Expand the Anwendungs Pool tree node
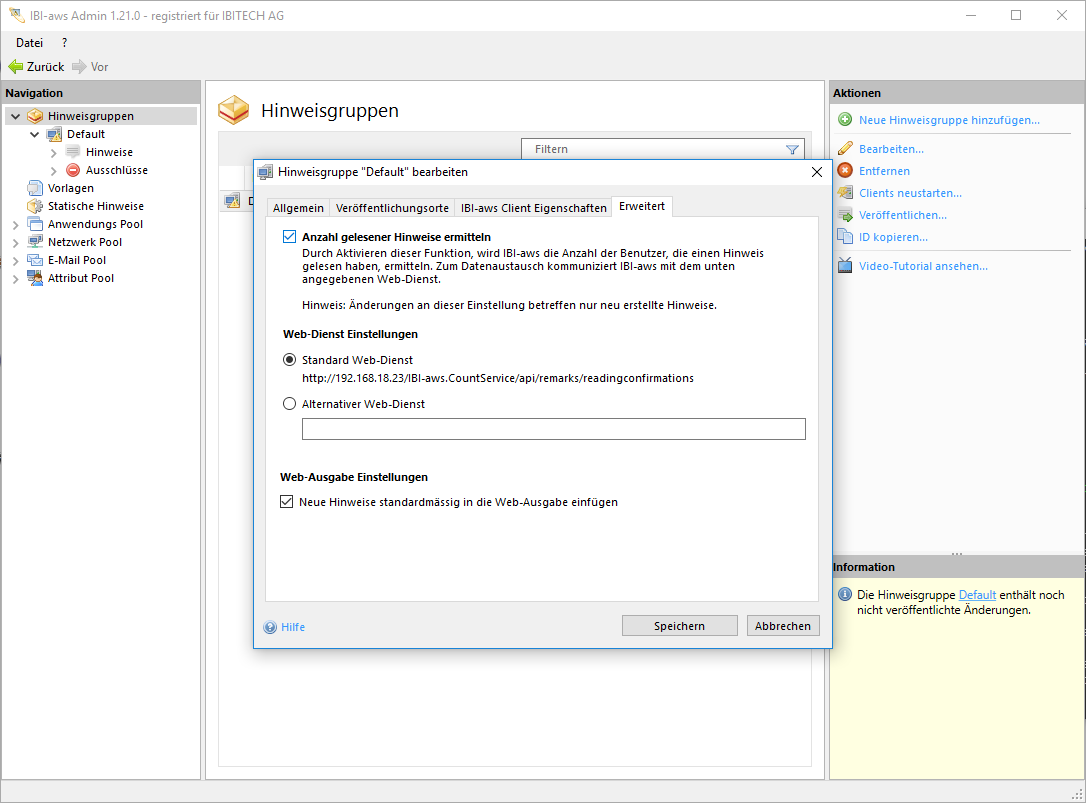 15,224
